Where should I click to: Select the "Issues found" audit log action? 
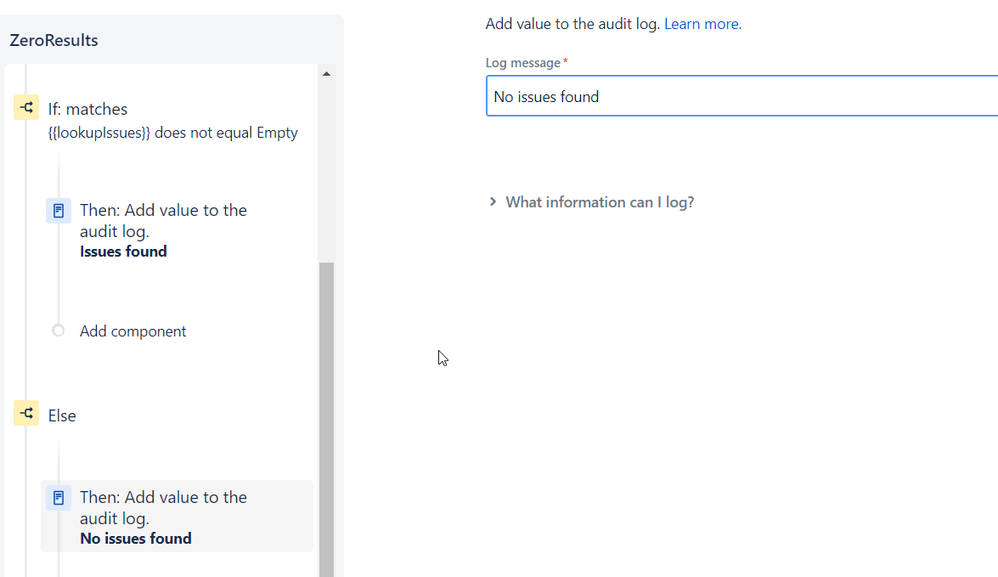[163, 230]
